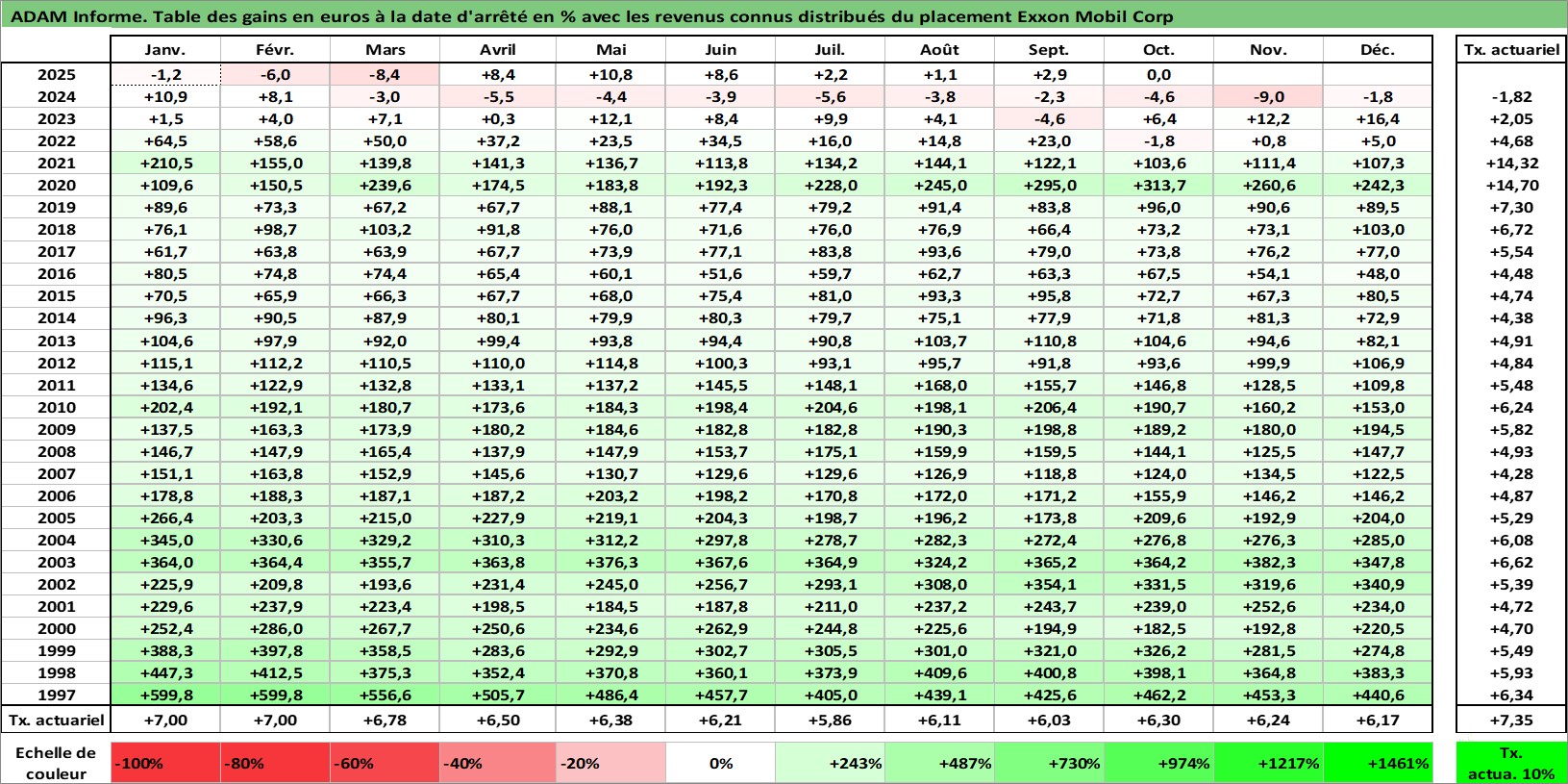Select the +103,0 cell for Déc. 2018
1568x784 pixels.
[1378, 229]
